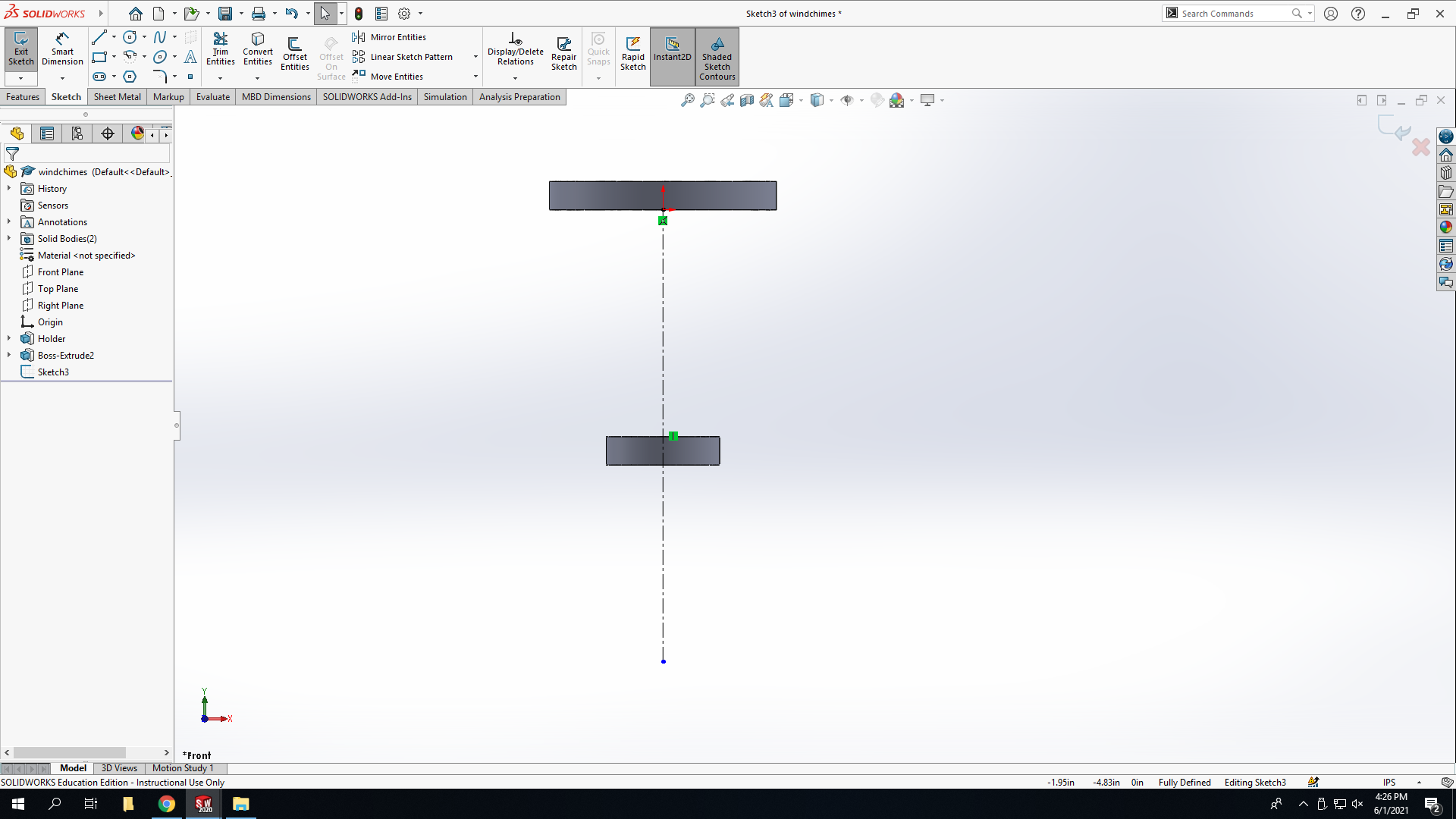Select the Circle sketch tool
Viewport: 1456px width, 819px height.
[x=130, y=37]
